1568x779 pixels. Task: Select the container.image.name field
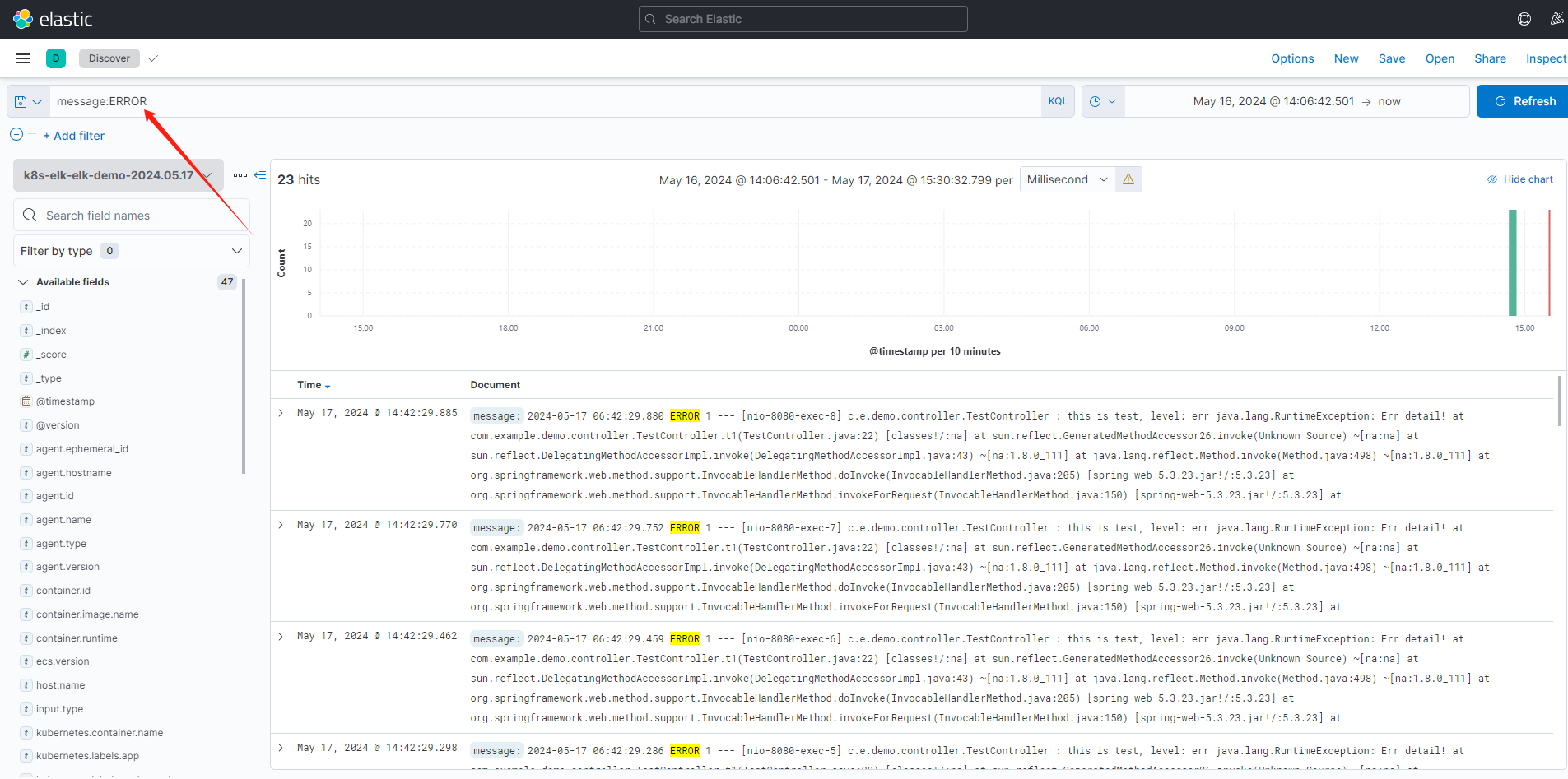tap(87, 614)
